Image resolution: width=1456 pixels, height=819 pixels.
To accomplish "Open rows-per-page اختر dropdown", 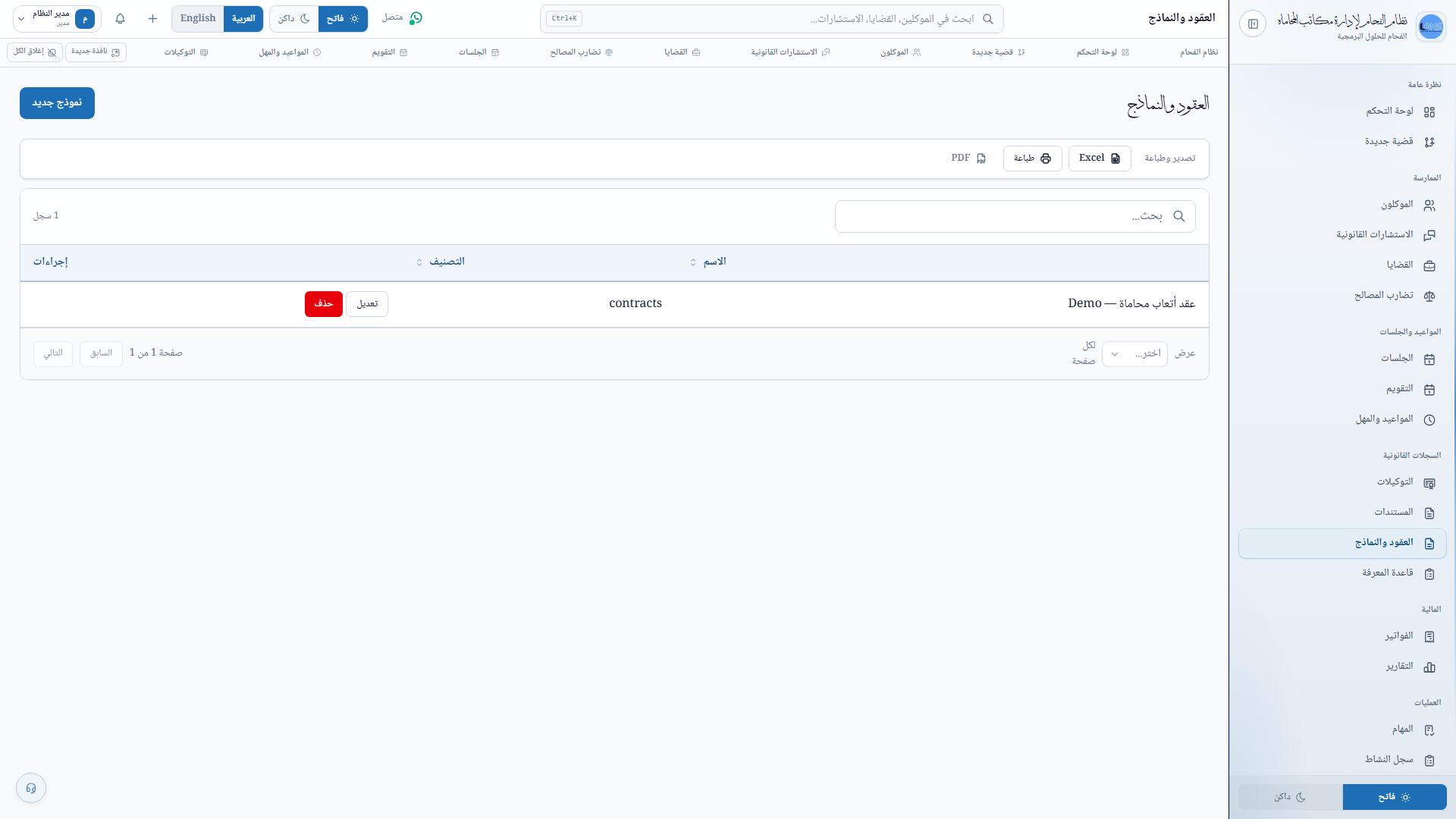I will point(1134,353).
